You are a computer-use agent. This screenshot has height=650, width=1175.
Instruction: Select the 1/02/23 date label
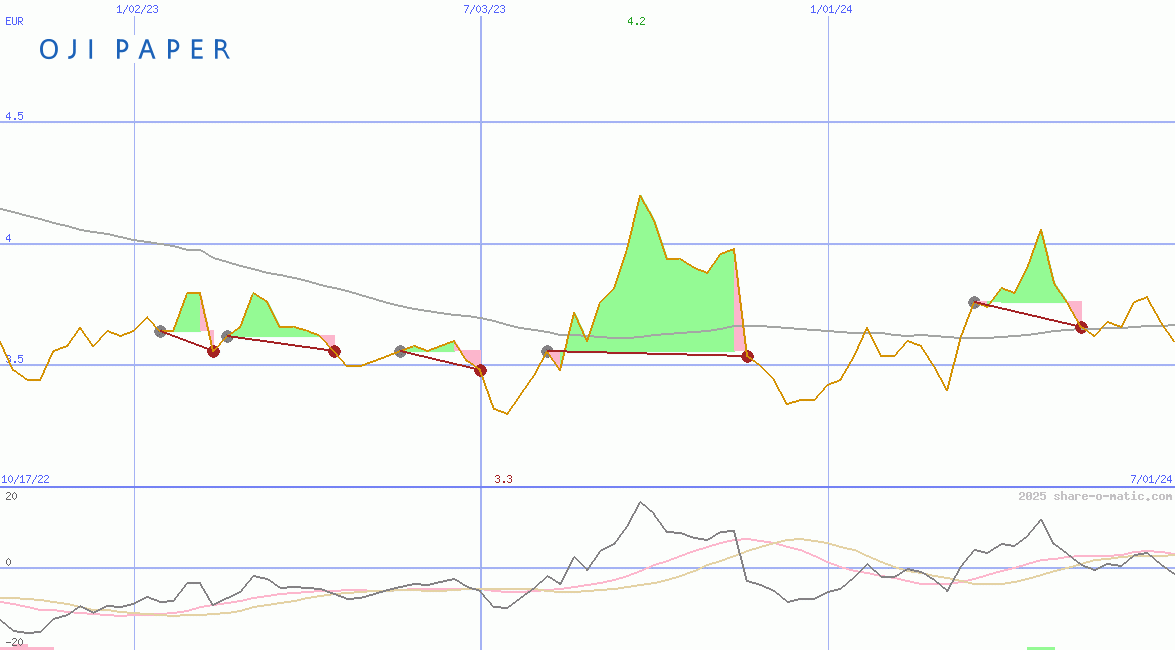point(137,9)
